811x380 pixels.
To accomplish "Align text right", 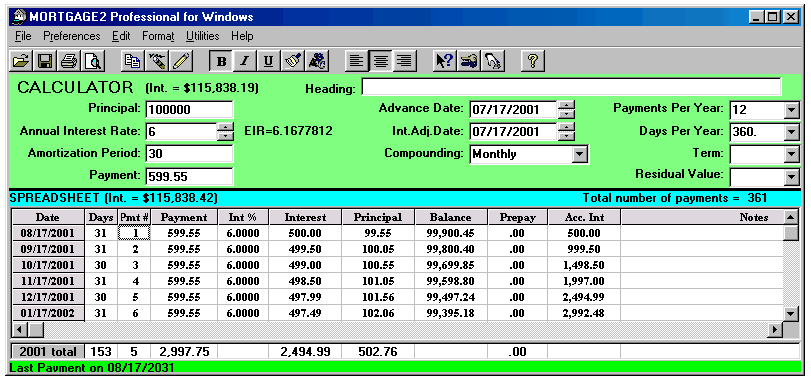I will pyautogui.click(x=406, y=62).
